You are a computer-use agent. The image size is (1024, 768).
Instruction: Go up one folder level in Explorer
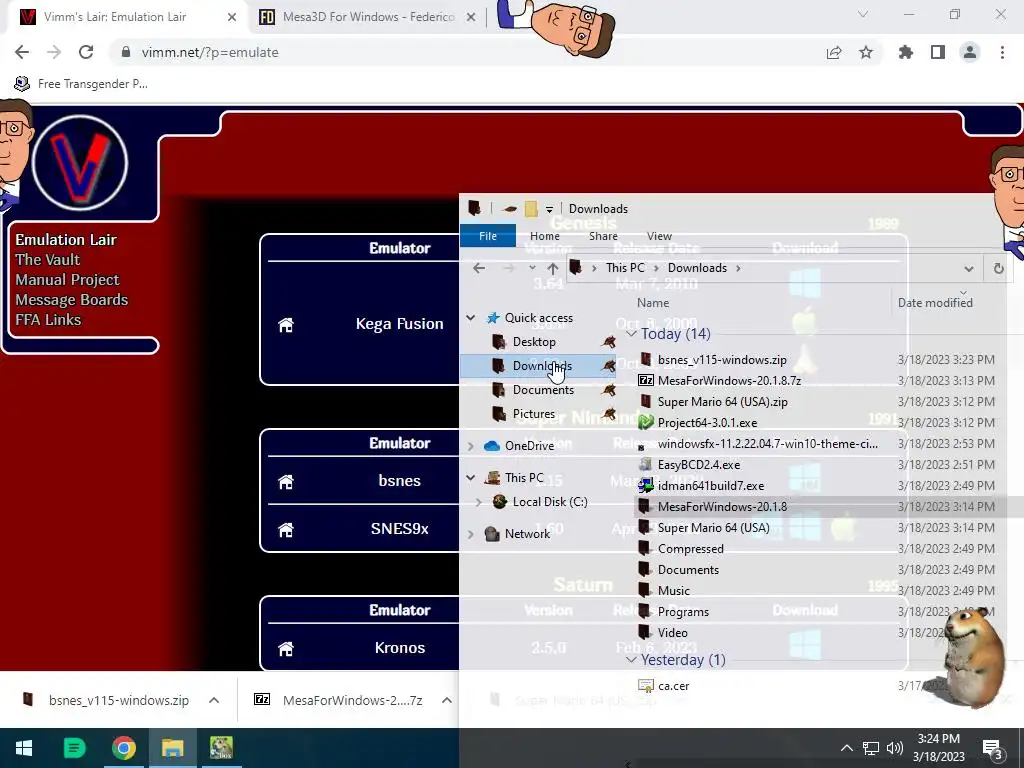pyautogui.click(x=552, y=268)
